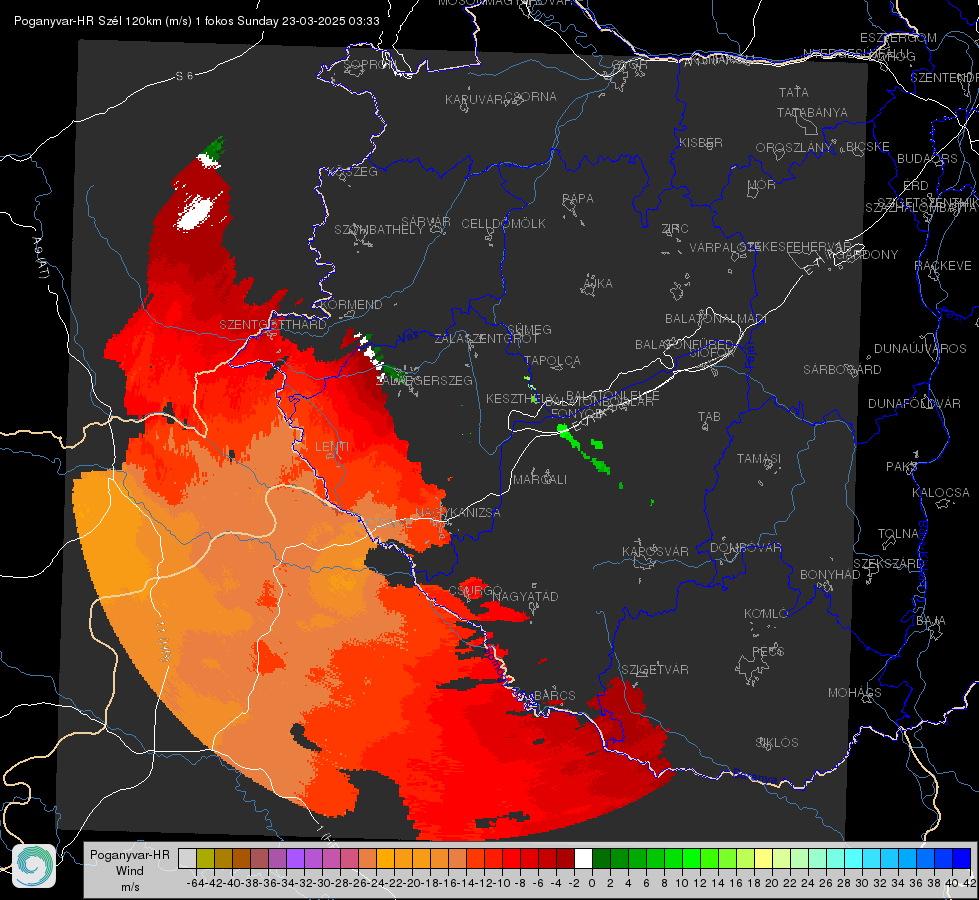The width and height of the screenshot is (979, 900).
Task: Click the 'KORMEND' city label
Action: (x=351, y=304)
